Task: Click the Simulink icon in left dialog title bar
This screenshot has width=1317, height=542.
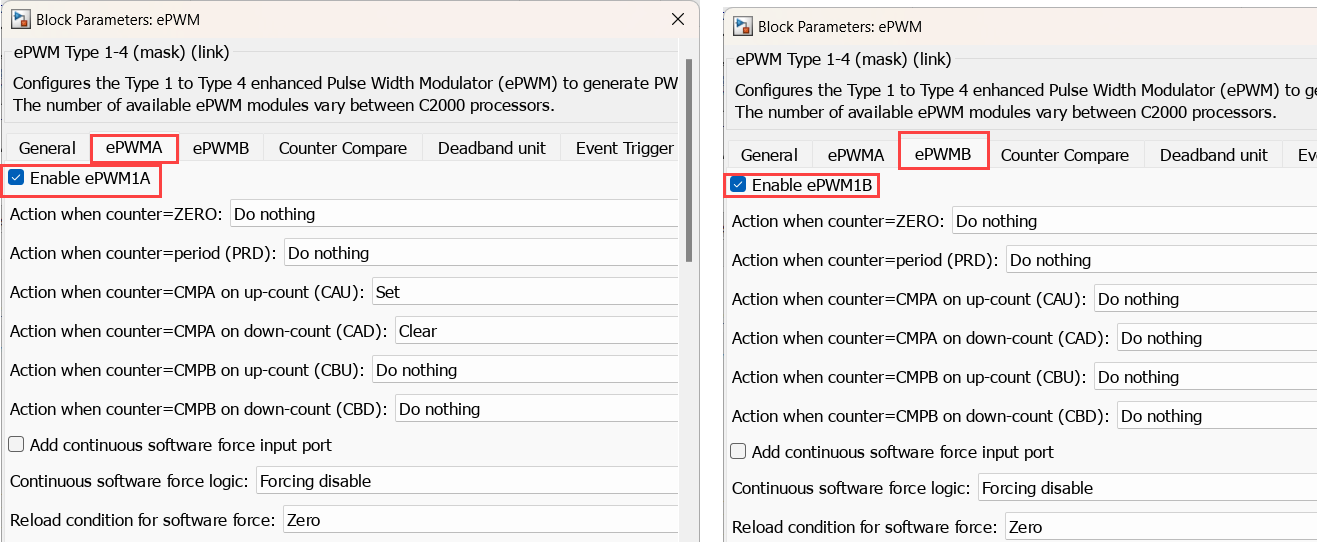Action: click(x=19, y=20)
